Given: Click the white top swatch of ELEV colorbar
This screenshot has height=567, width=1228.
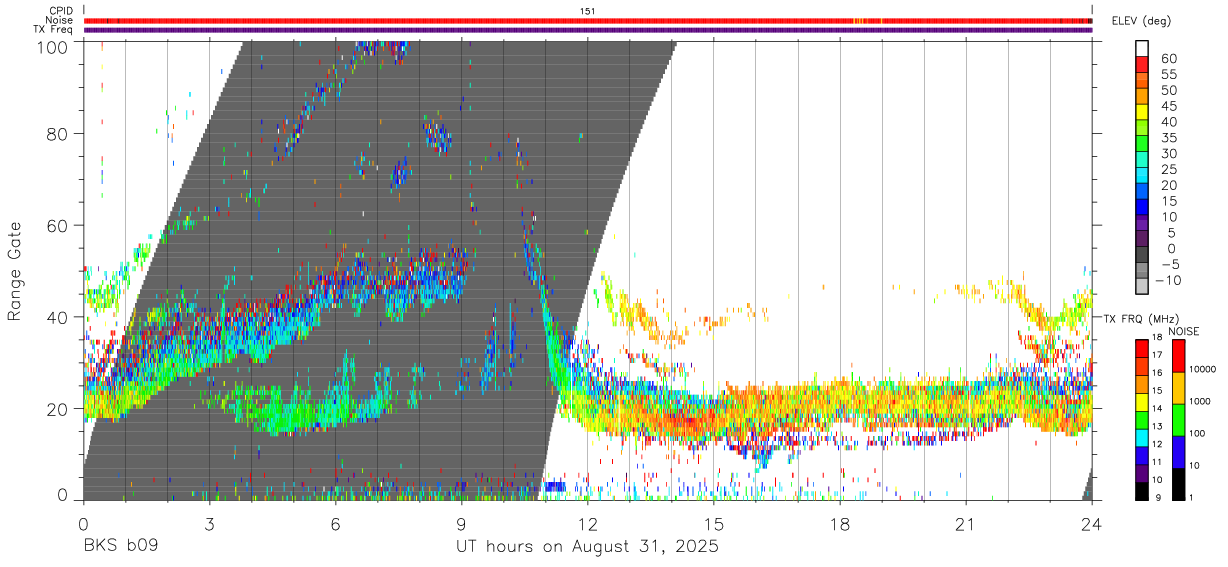Looking at the screenshot, I should click(1143, 49).
